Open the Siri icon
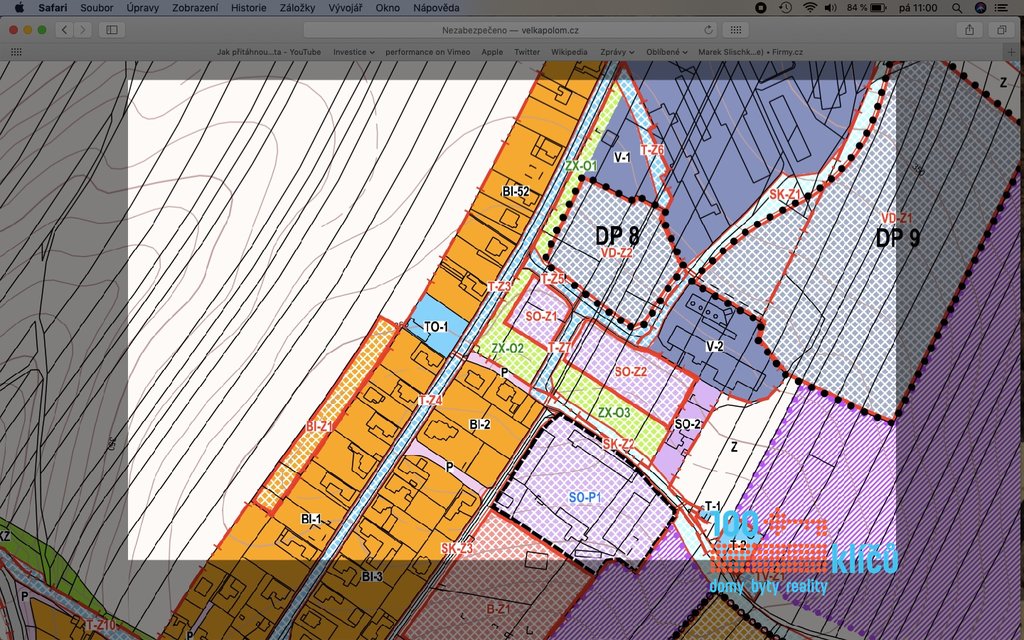Screen dimensions: 1024x640 click(980, 8)
